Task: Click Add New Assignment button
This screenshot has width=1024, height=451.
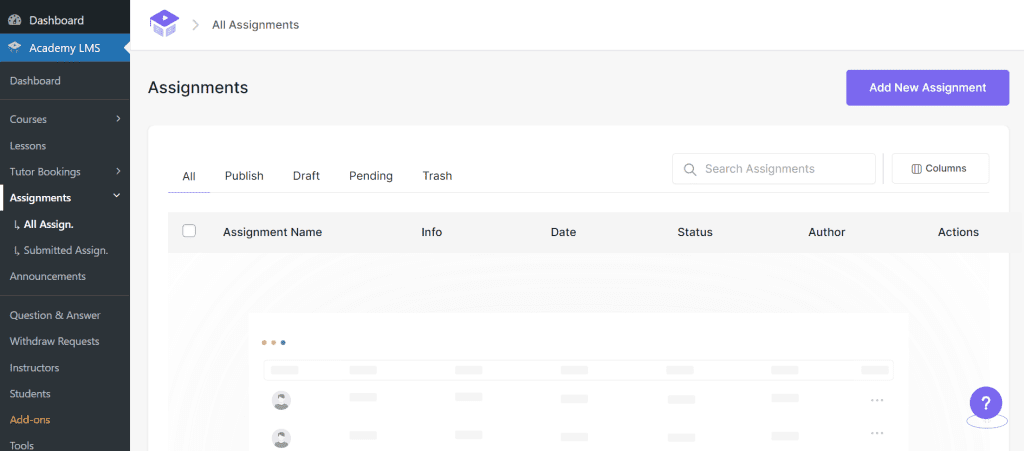Action: tap(927, 87)
